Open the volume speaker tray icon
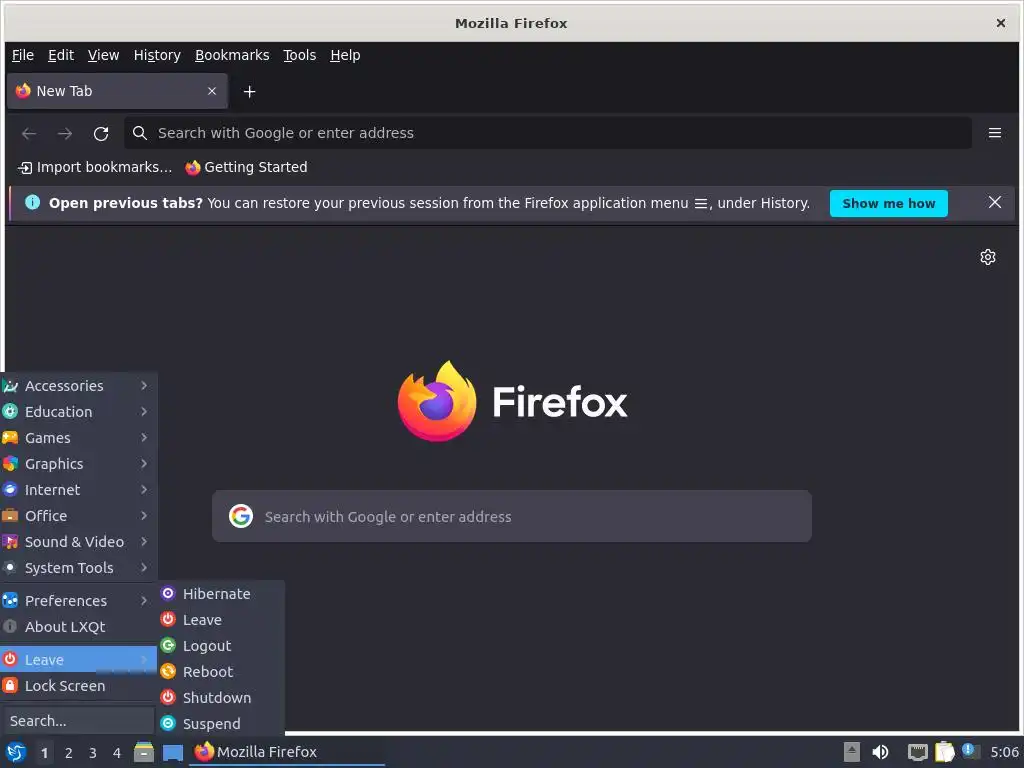Image resolution: width=1024 pixels, height=768 pixels. (x=880, y=752)
